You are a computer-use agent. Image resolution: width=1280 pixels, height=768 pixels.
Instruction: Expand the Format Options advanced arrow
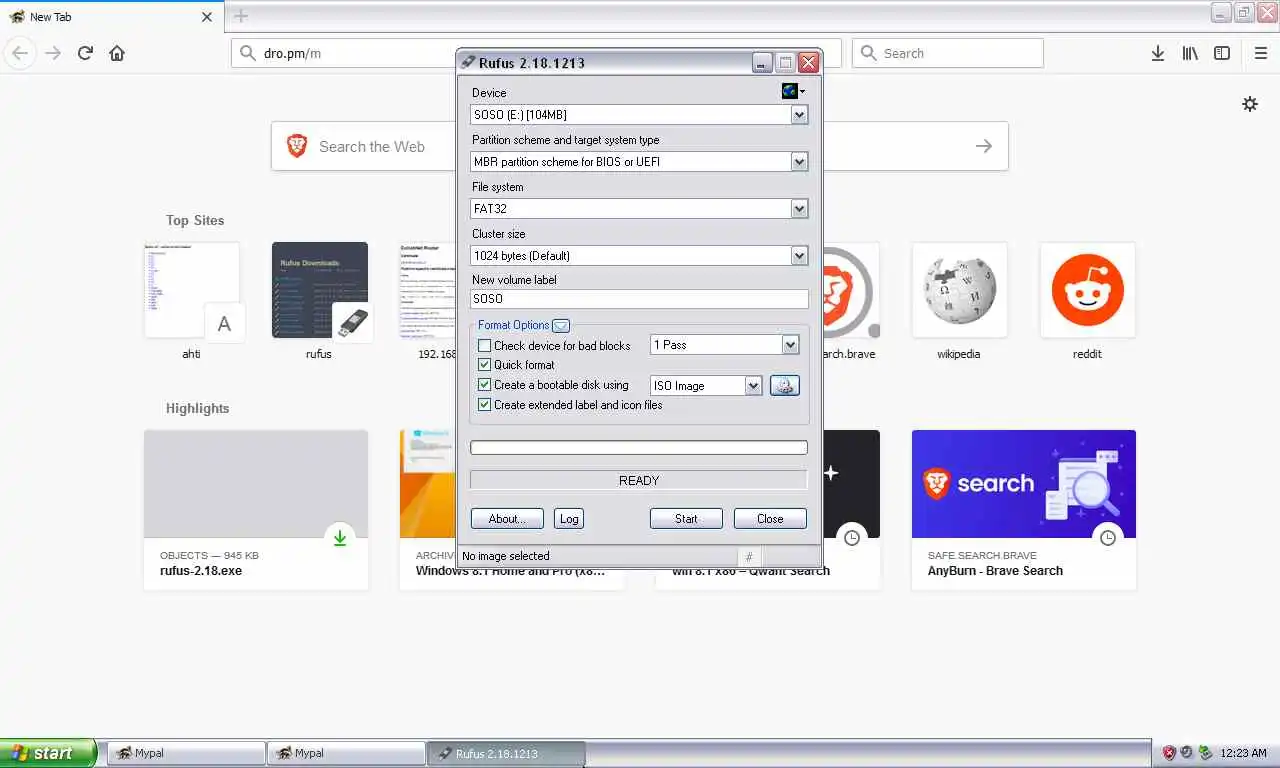point(561,325)
